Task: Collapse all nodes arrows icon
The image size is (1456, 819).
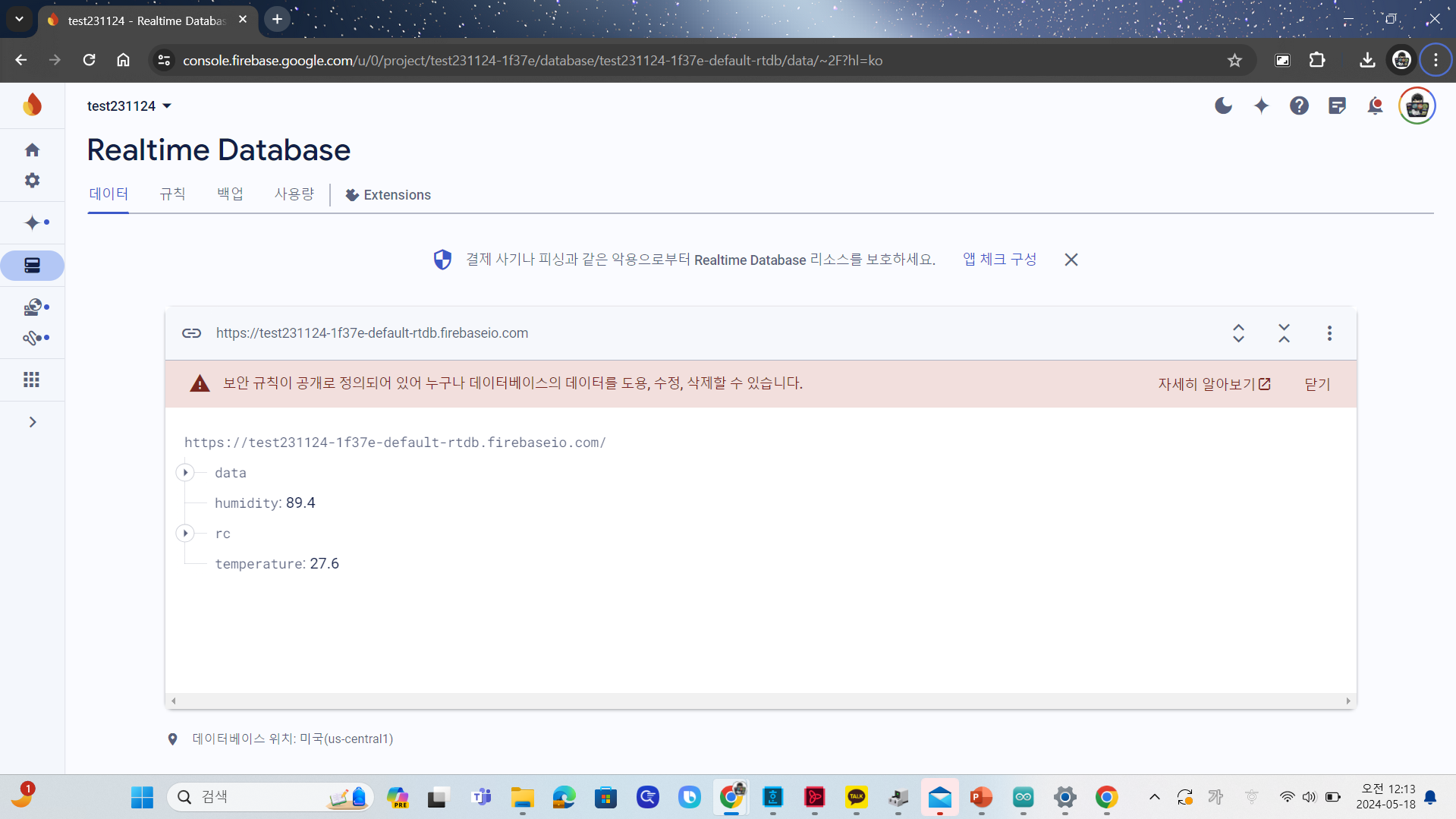Action: click(x=1284, y=333)
